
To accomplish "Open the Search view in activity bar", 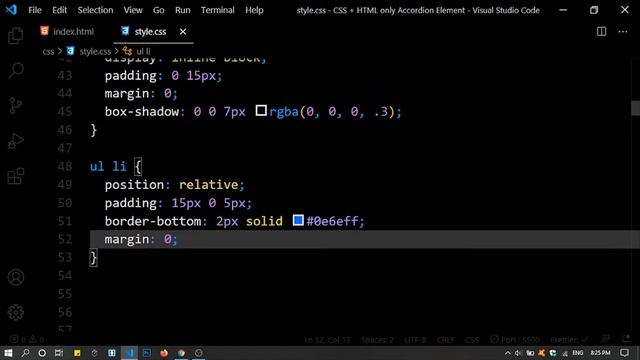I will pos(16,71).
